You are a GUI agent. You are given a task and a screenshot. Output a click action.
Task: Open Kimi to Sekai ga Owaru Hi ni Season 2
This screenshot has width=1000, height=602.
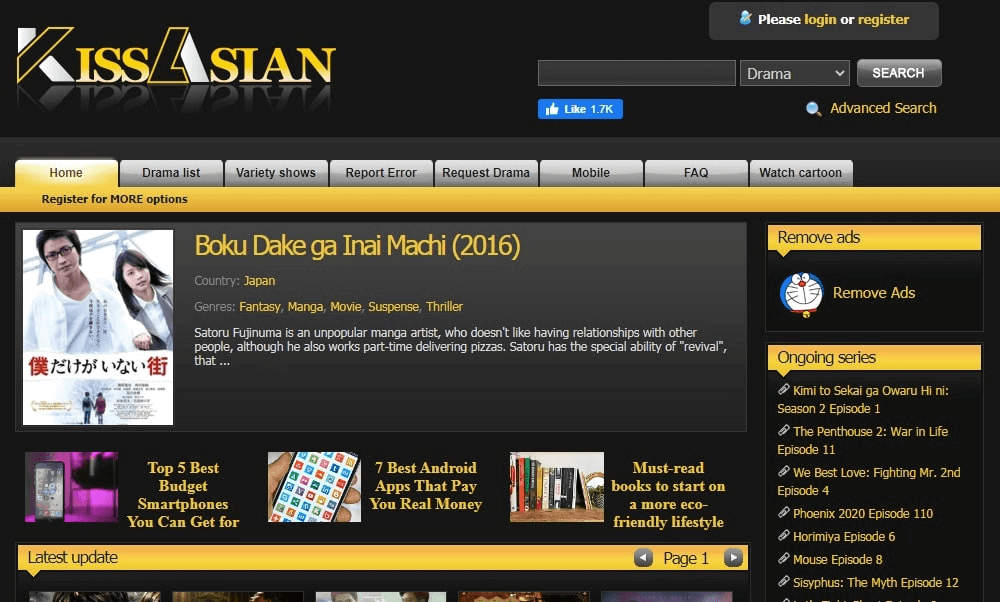(863, 399)
